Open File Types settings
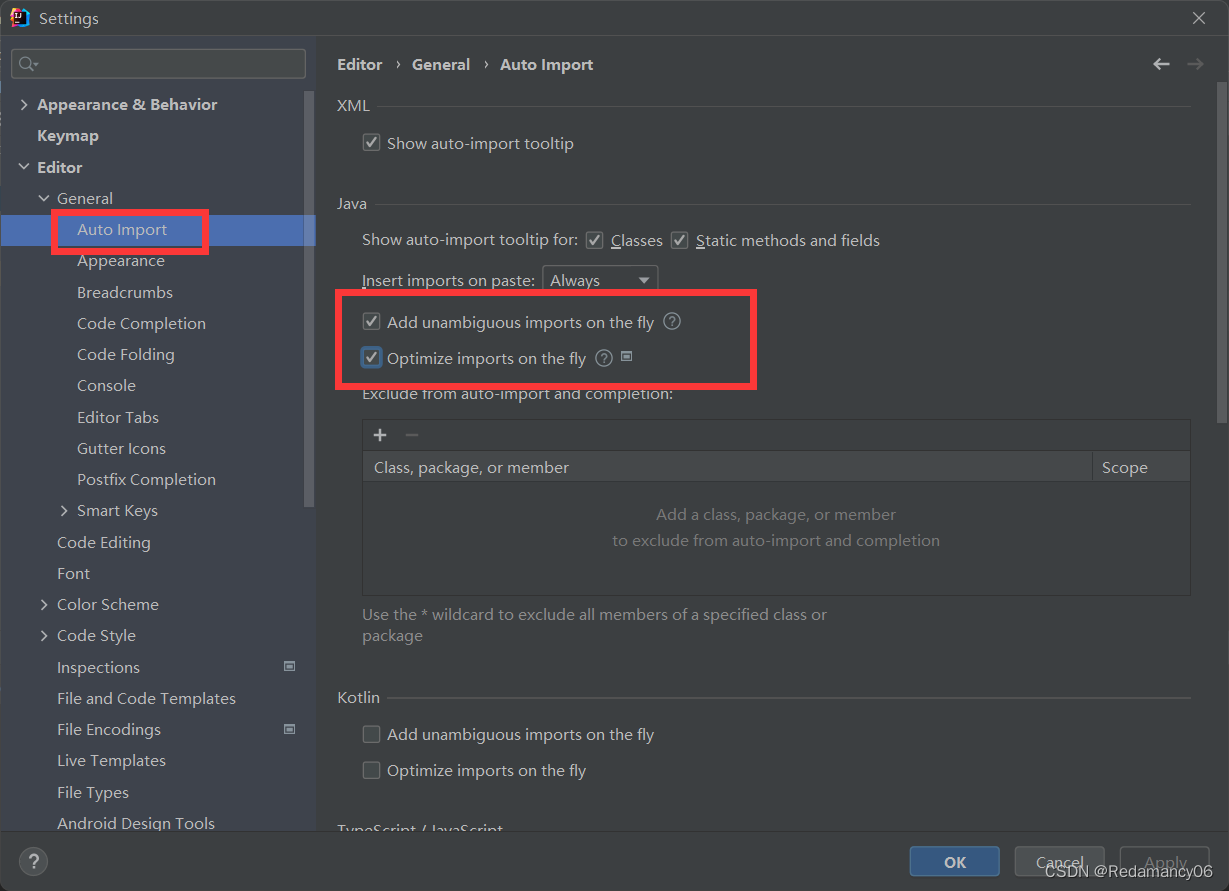The height and width of the screenshot is (891, 1229). pos(93,792)
